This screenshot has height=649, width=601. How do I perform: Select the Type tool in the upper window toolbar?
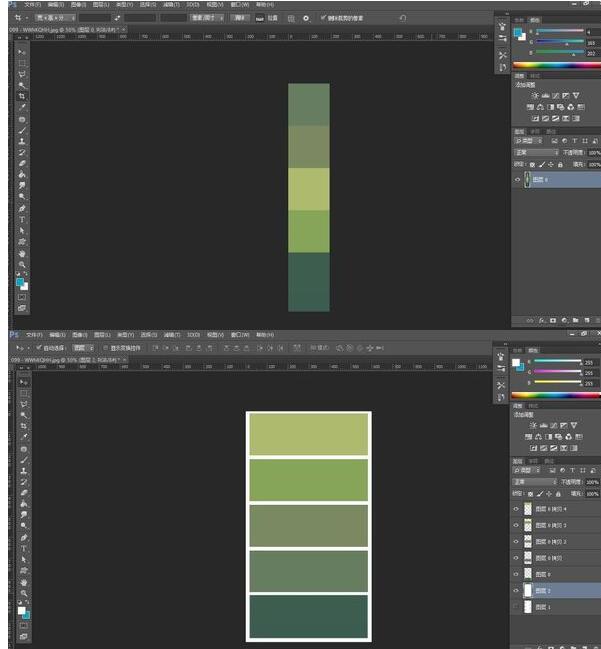click(22, 219)
